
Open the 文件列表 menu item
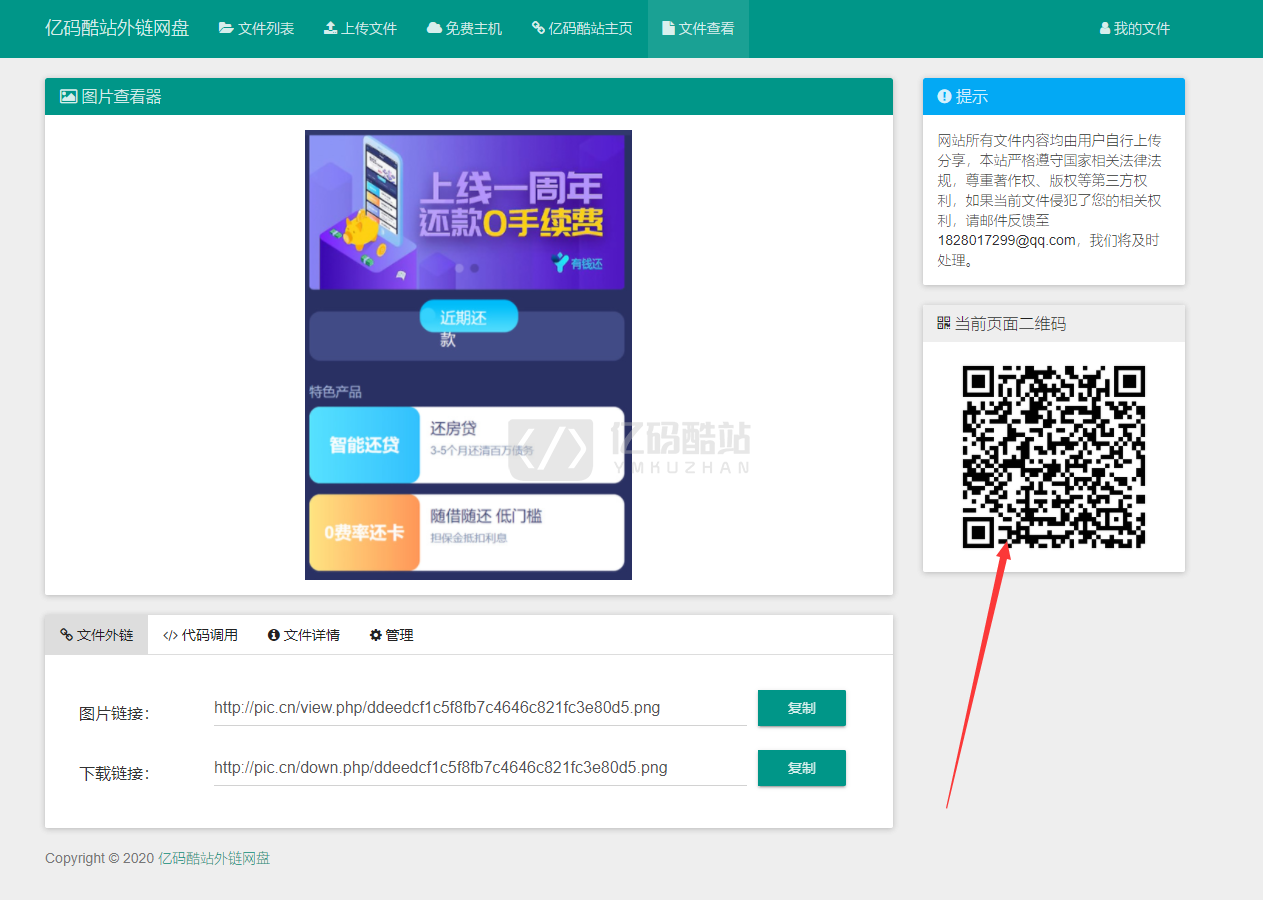(x=256, y=29)
